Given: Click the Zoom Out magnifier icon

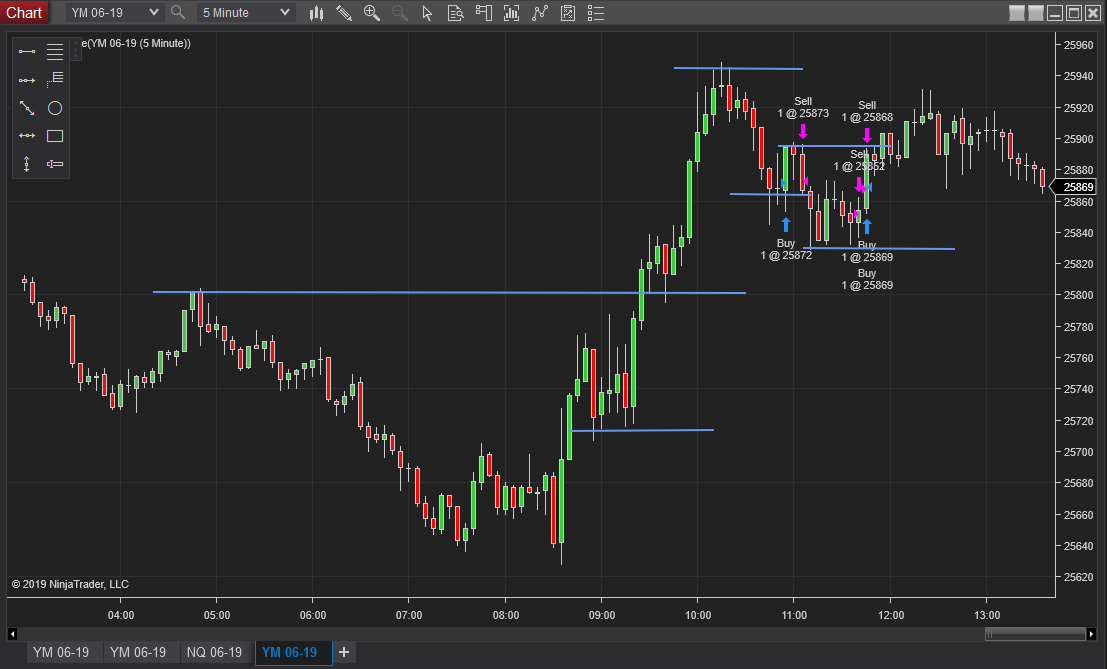Looking at the screenshot, I should [x=400, y=13].
